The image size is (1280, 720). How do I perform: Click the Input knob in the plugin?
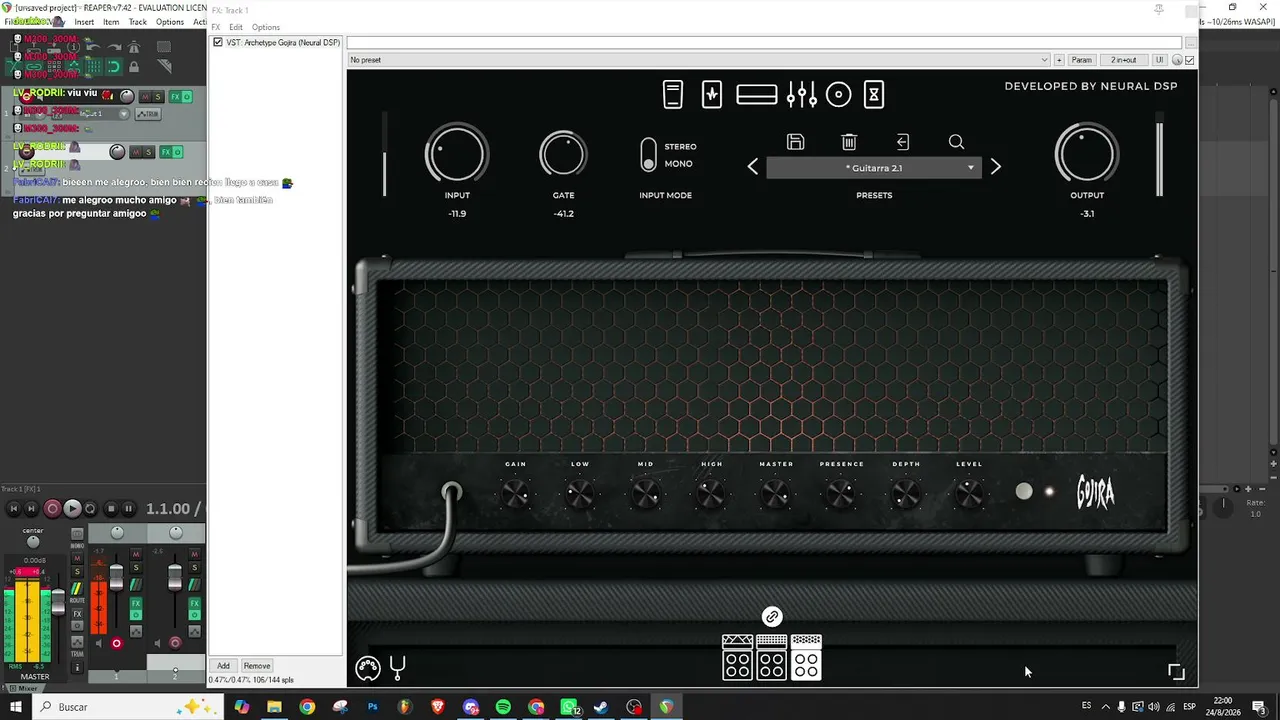pos(457,155)
